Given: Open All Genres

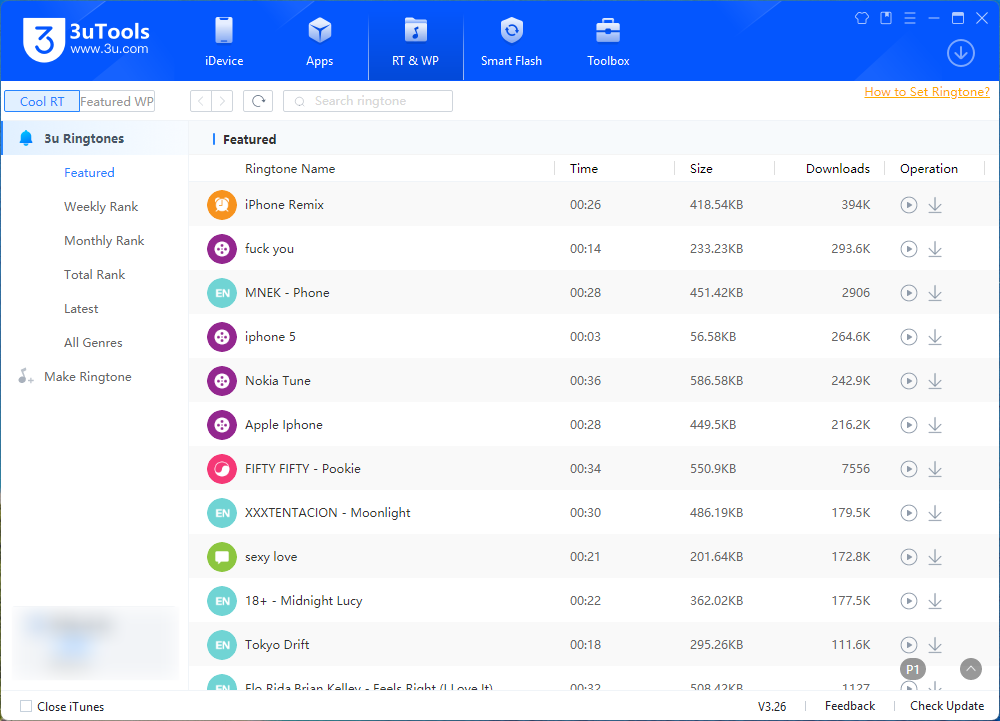Looking at the screenshot, I should click(x=93, y=342).
